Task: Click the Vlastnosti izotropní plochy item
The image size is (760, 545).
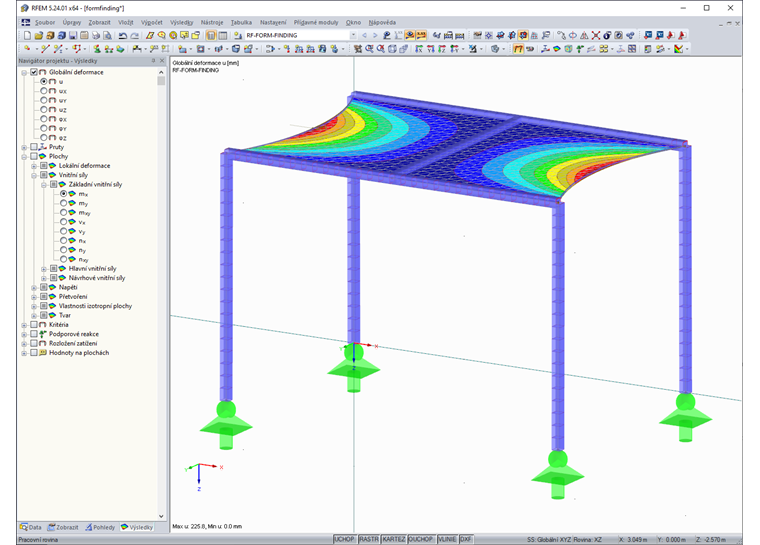Action: 95,306
